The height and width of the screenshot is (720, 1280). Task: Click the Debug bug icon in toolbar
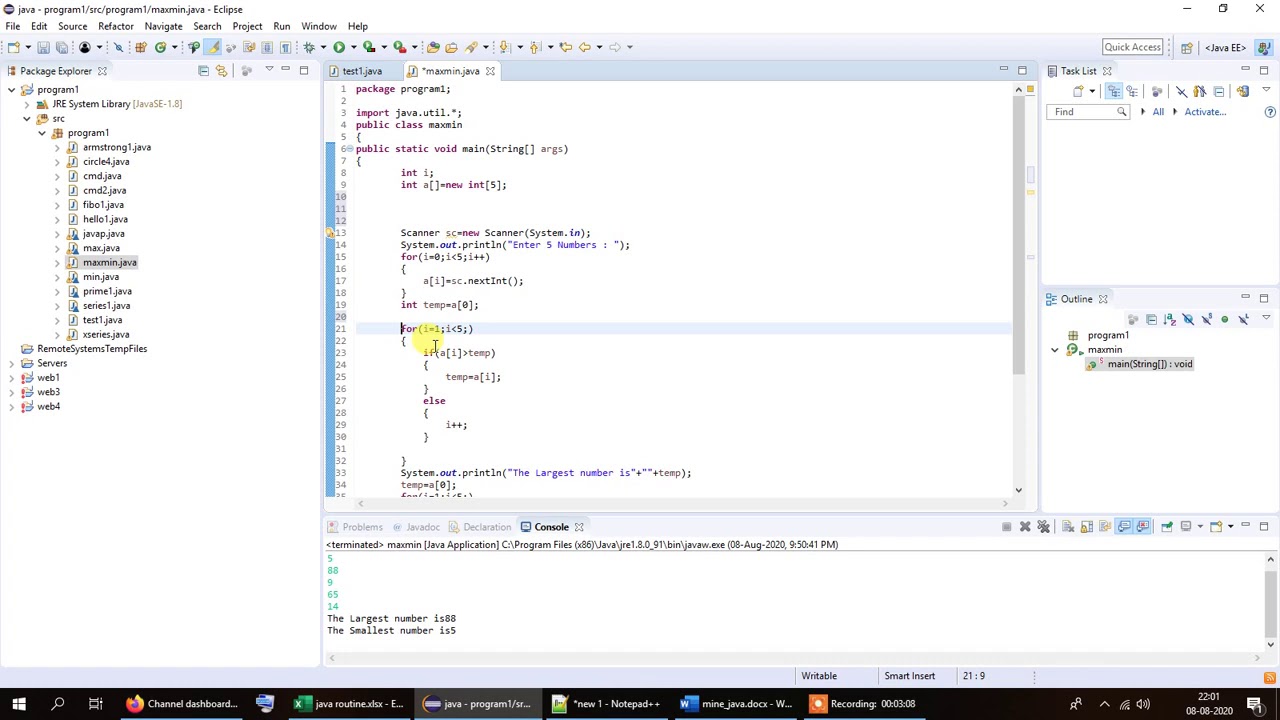click(309, 47)
